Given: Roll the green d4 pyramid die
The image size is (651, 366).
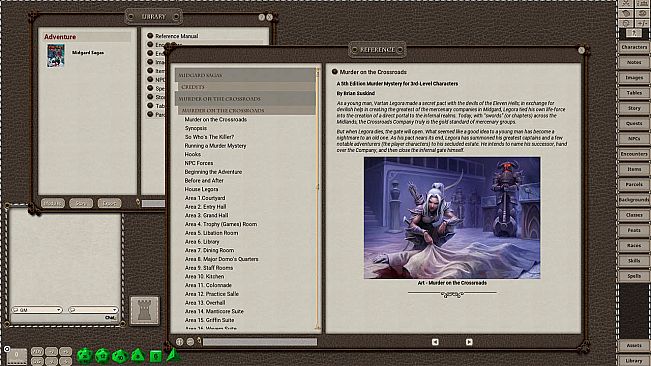Looking at the screenshot, I should tap(173, 355).
